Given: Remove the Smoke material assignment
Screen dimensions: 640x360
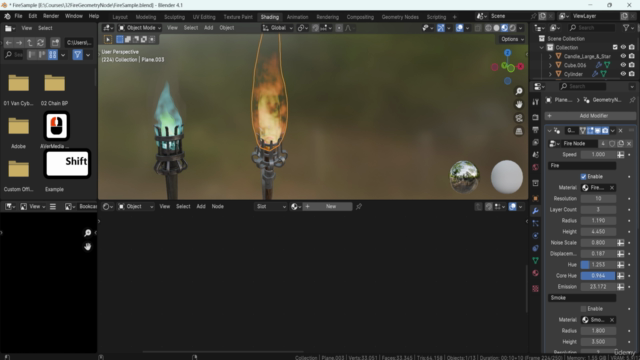Looking at the screenshot, I should click(x=612, y=320).
